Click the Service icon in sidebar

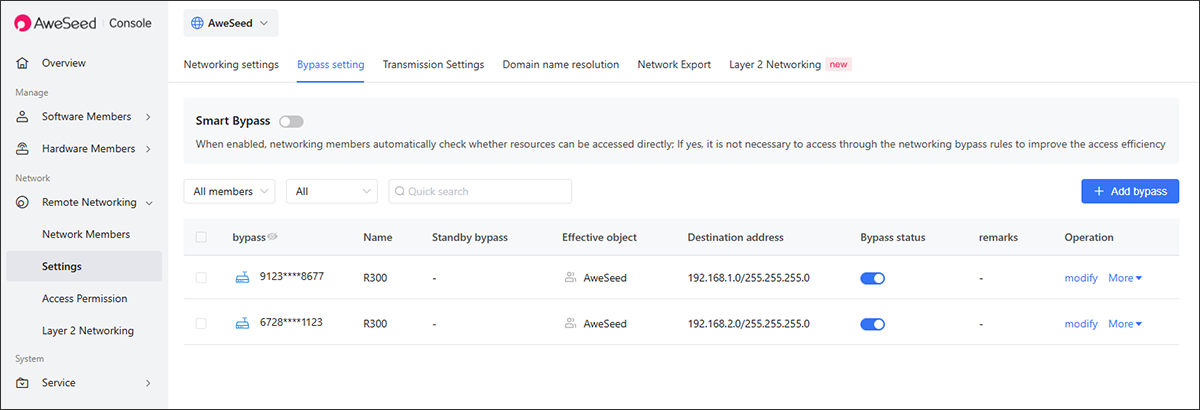click(x=22, y=383)
